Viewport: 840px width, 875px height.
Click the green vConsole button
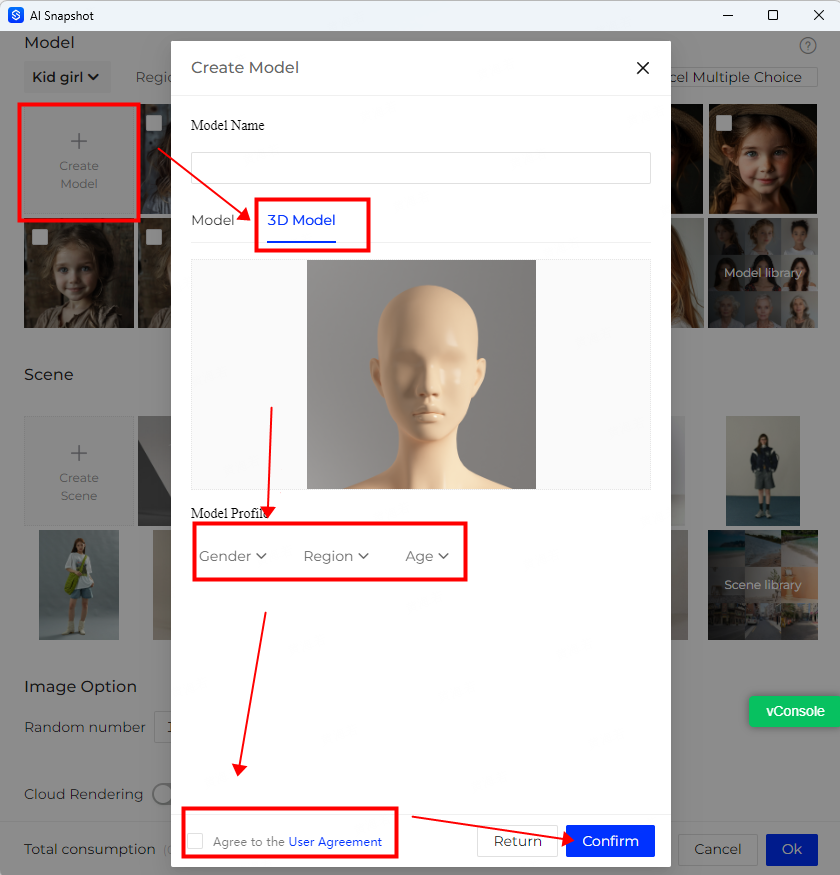click(x=795, y=711)
